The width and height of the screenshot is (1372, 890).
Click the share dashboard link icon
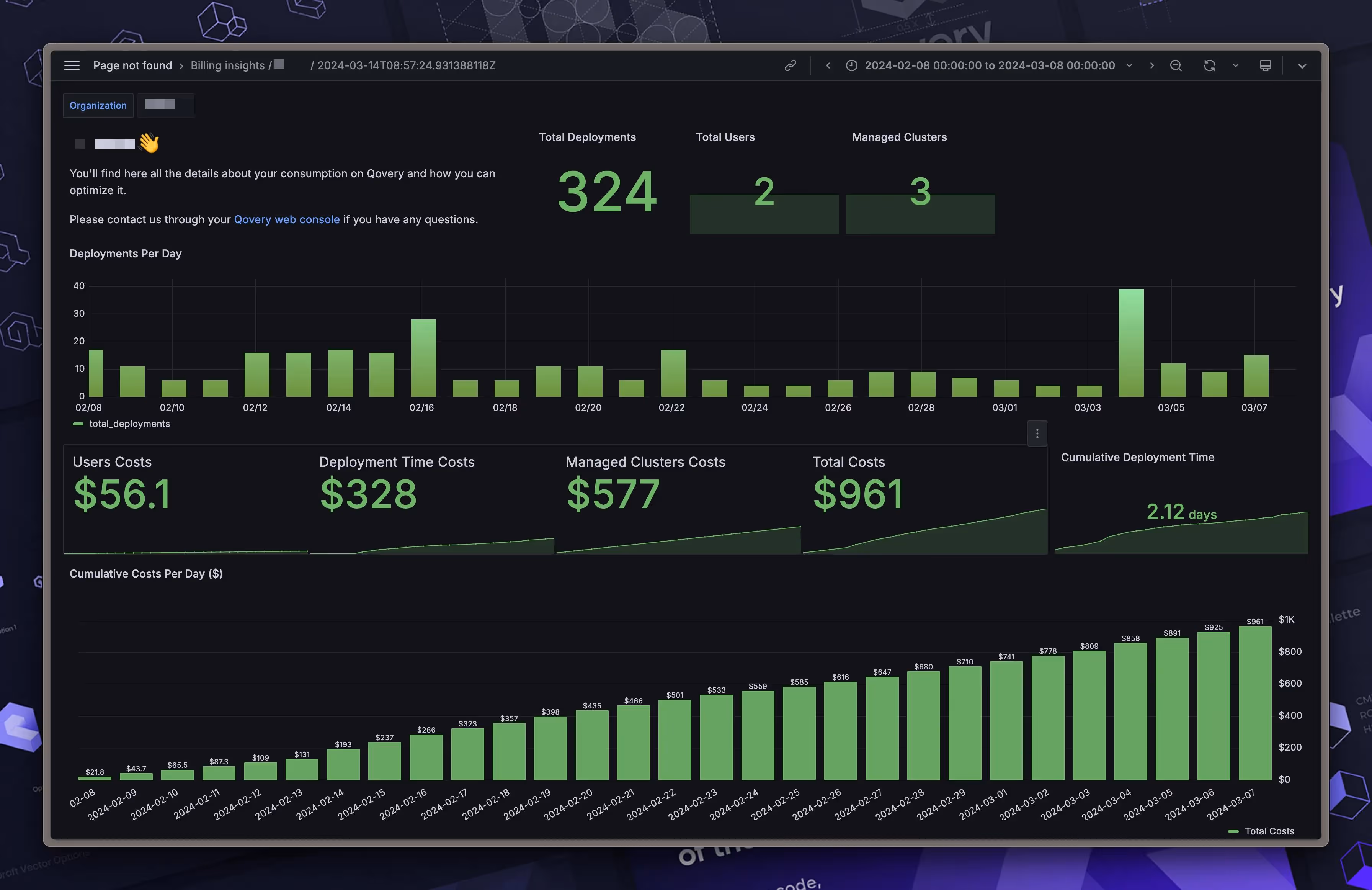coord(790,65)
